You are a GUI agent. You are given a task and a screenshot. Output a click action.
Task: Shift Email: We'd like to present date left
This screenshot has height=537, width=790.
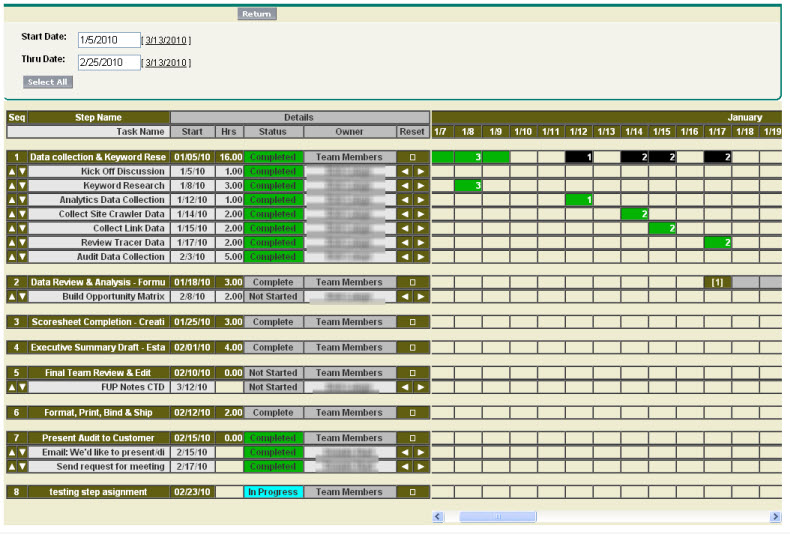coord(405,452)
